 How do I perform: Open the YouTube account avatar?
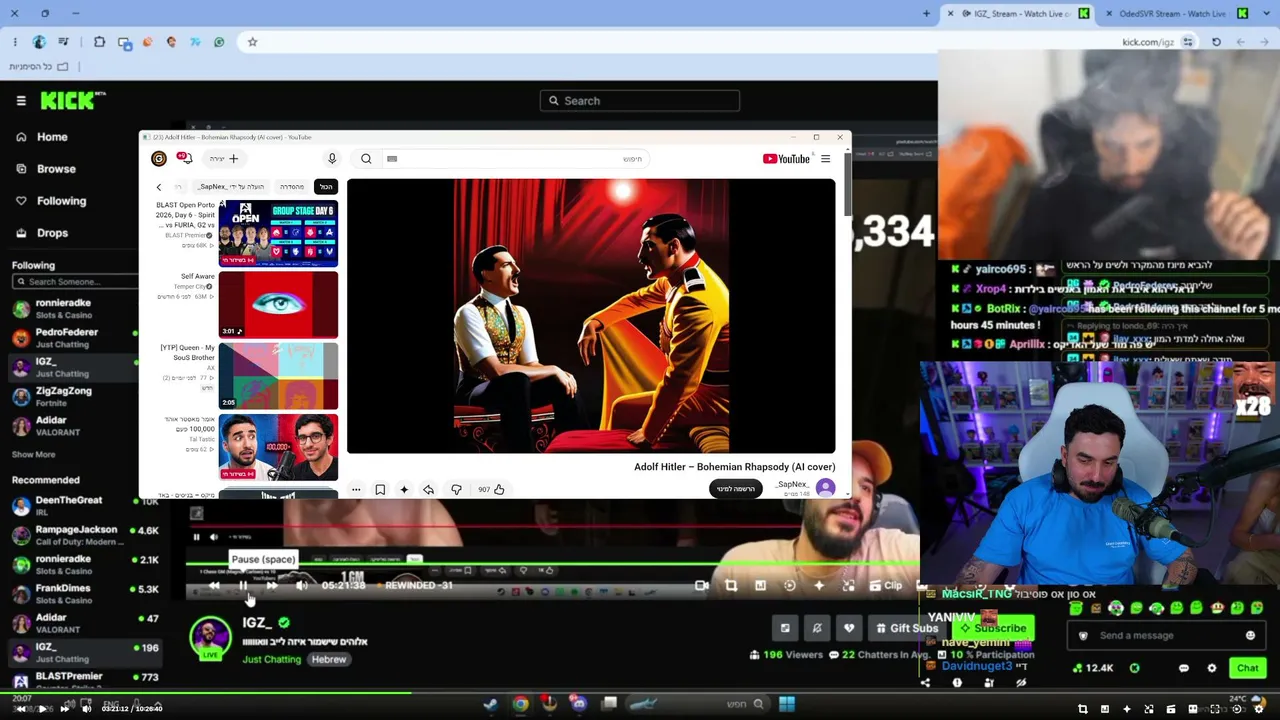pyautogui.click(x=159, y=158)
